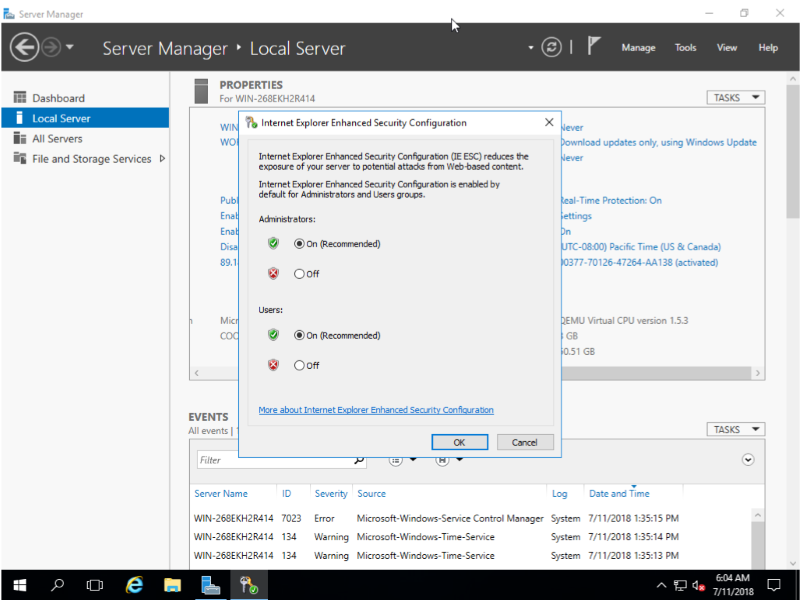Go back with the navigation back arrow
This screenshot has height=600, width=800.
click(24, 47)
